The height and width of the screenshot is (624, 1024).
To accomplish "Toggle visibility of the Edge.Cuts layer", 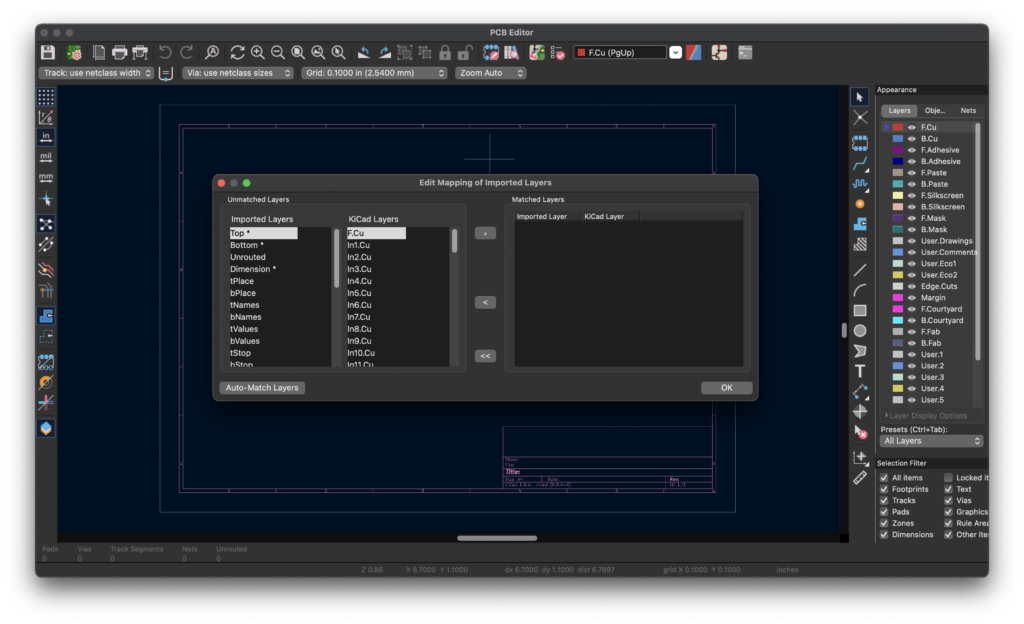I will (912, 286).
